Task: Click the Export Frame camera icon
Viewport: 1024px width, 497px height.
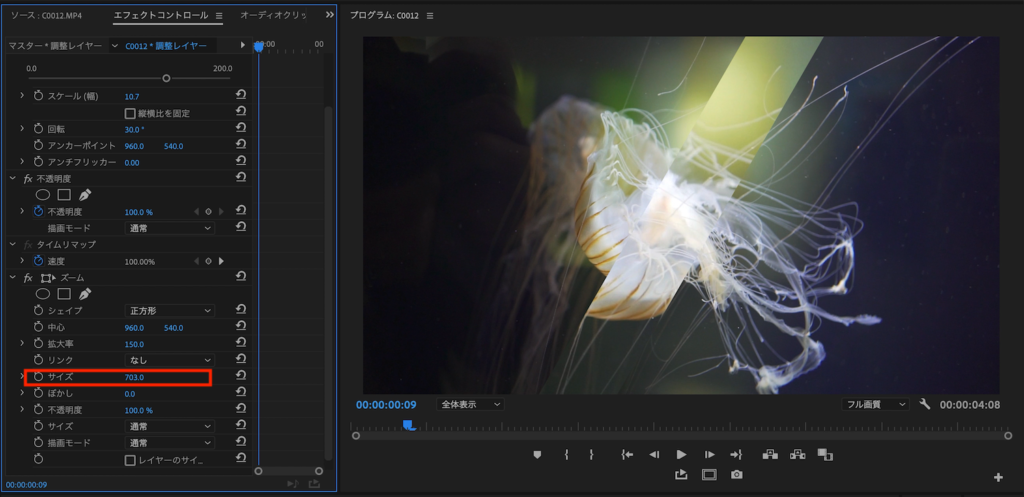Action: pos(737,474)
